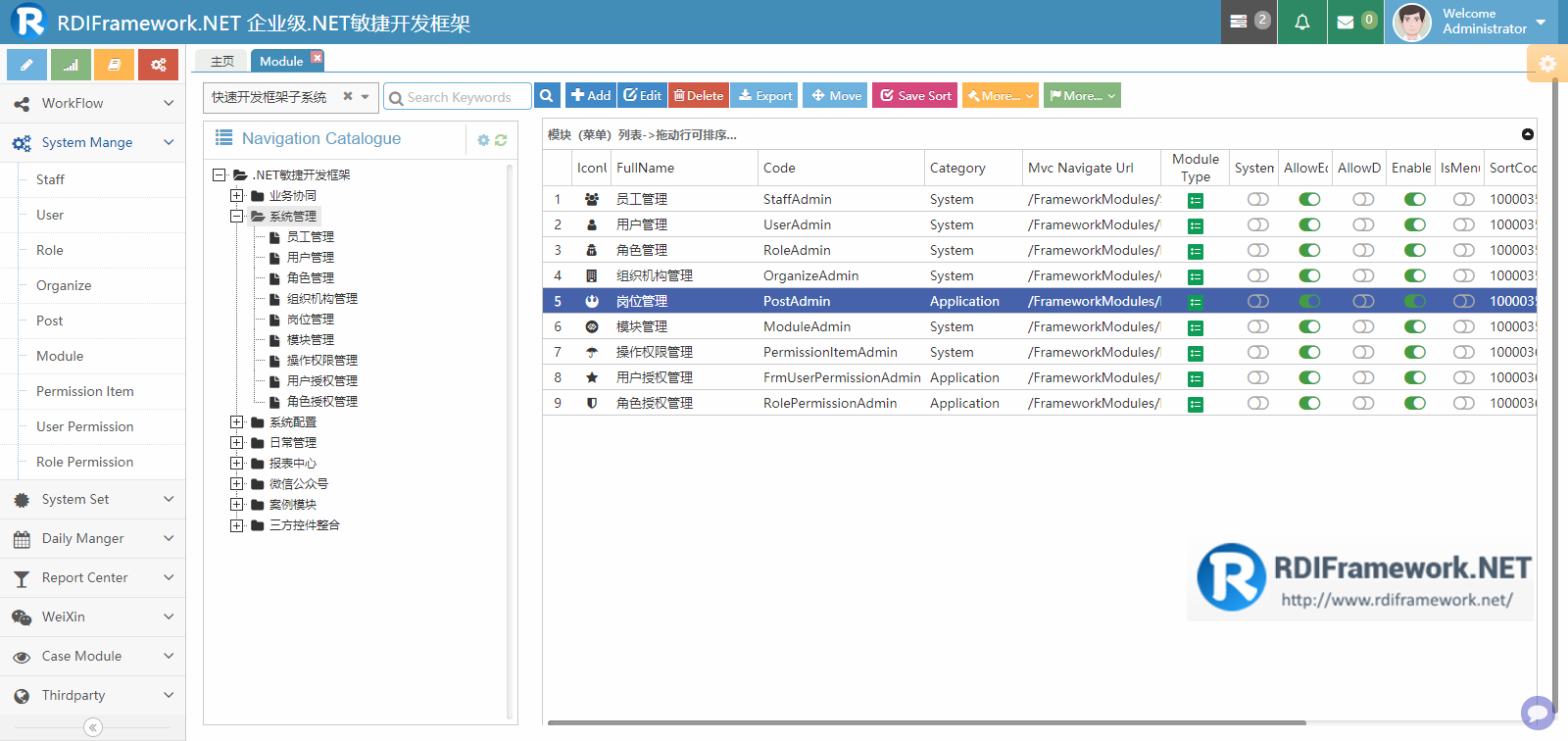Click the Administrator avatar picture

pyautogui.click(x=1411, y=22)
